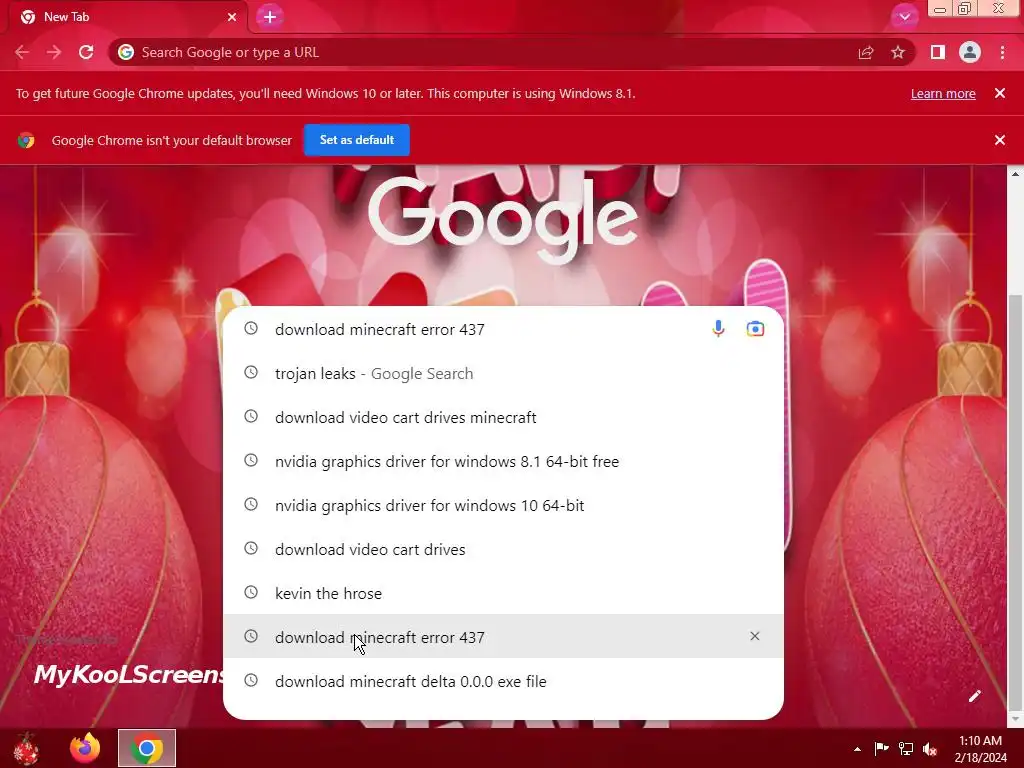Open Firefox from the taskbar
Viewport: 1024px width, 768px height.
pos(85,748)
